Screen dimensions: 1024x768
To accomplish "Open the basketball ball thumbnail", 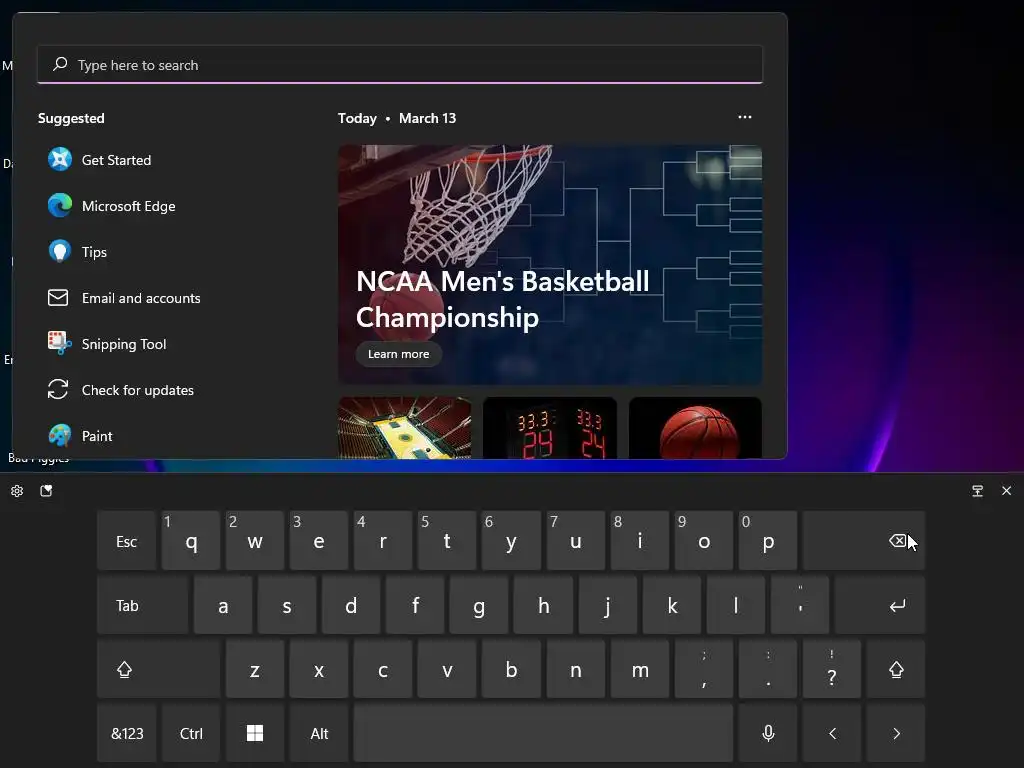I will (695, 428).
